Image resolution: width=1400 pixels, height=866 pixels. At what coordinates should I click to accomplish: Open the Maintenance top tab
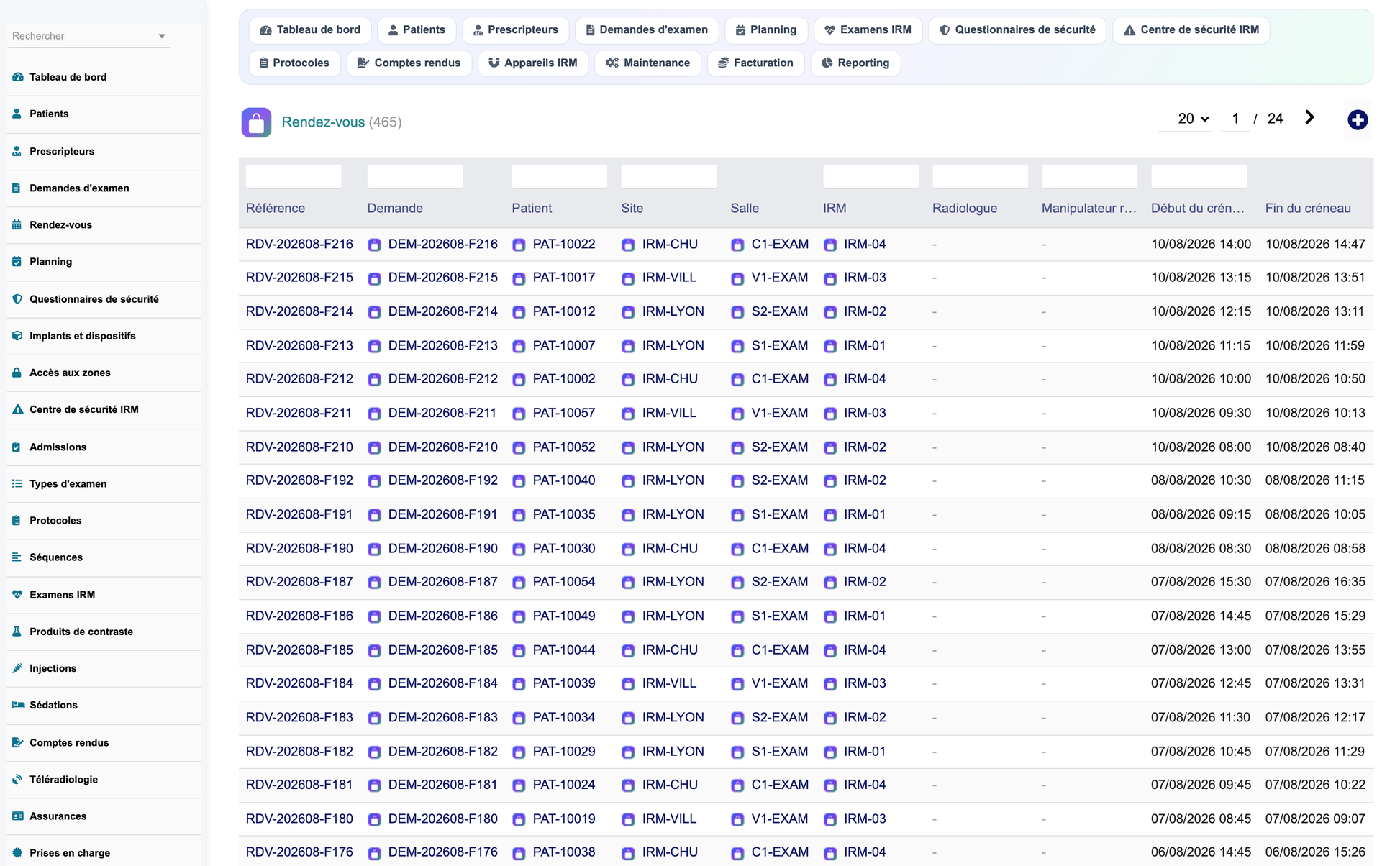coord(647,63)
